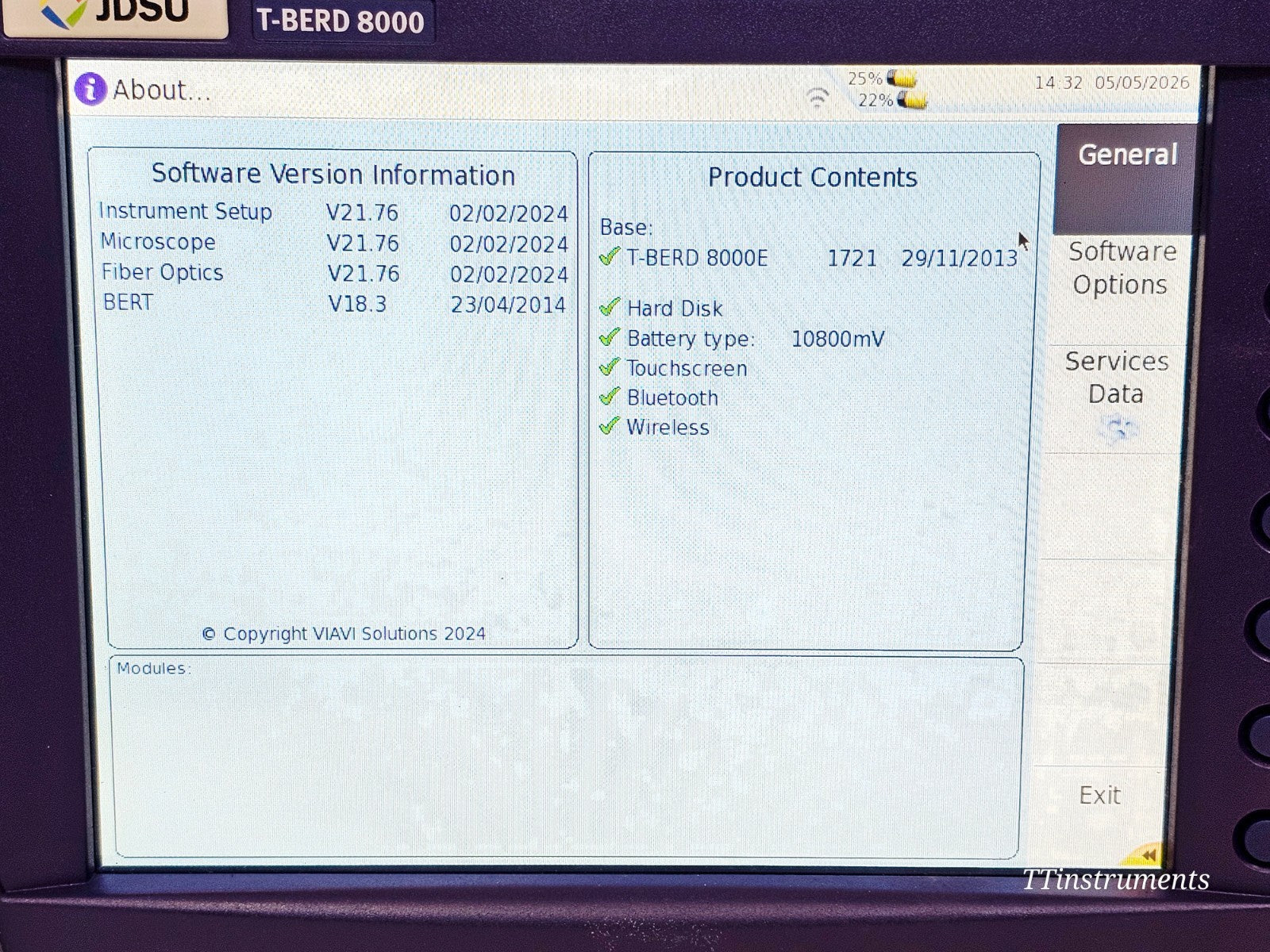Image resolution: width=1270 pixels, height=952 pixels.
Task: Click the serial number 1721
Action: [852, 259]
